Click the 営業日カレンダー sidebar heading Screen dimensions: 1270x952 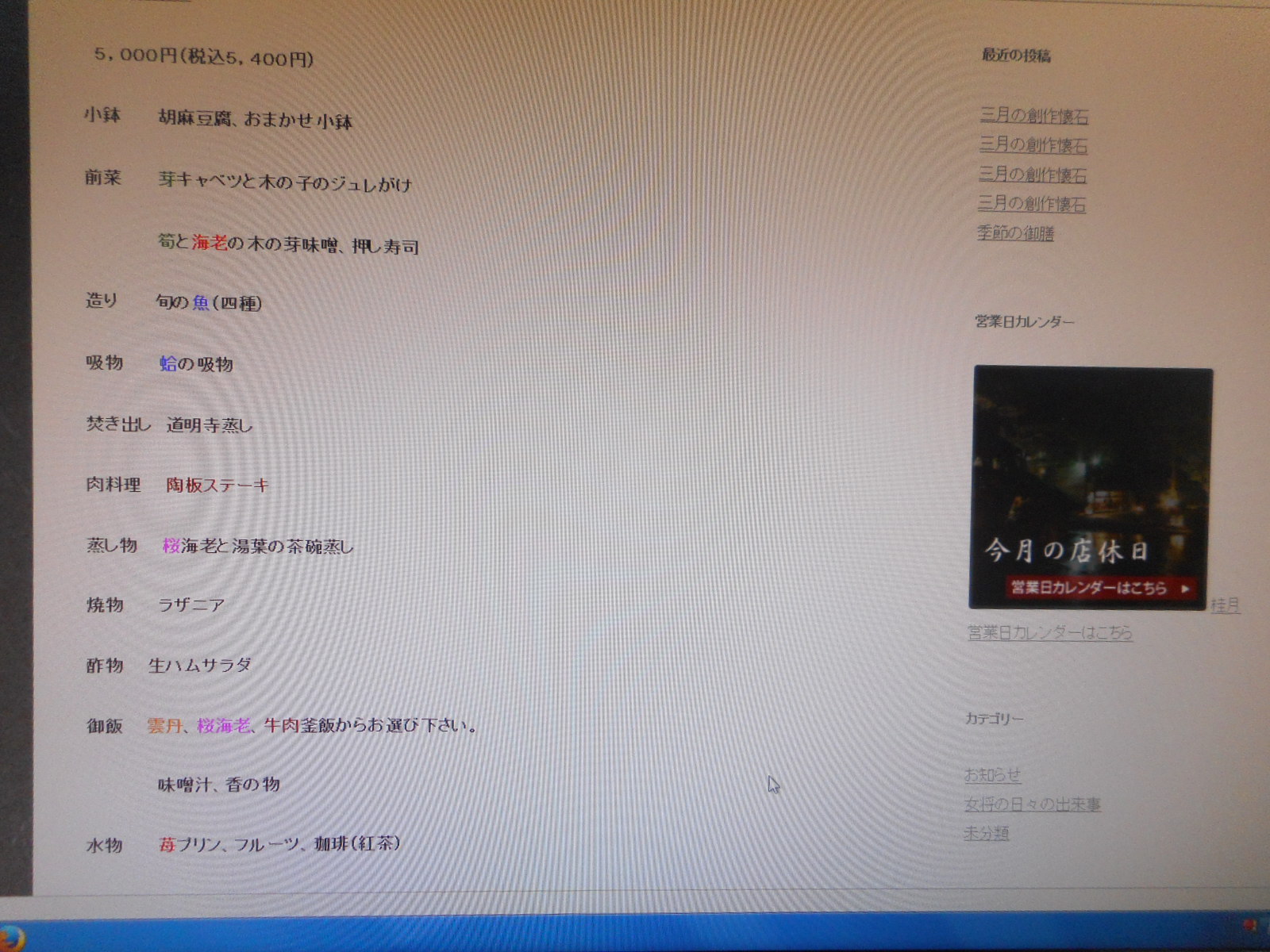(1025, 322)
